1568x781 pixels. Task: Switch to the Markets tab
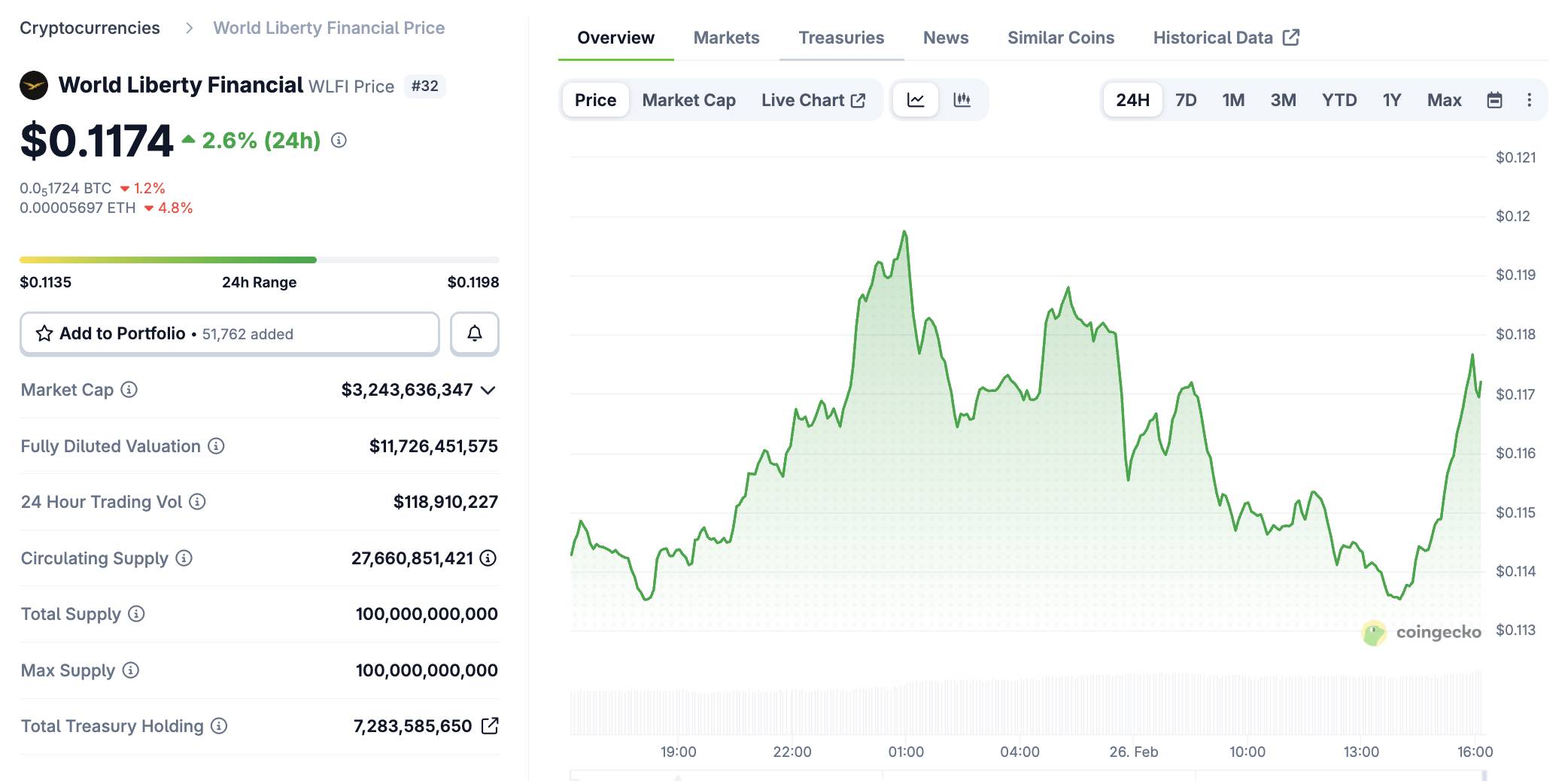(x=726, y=38)
